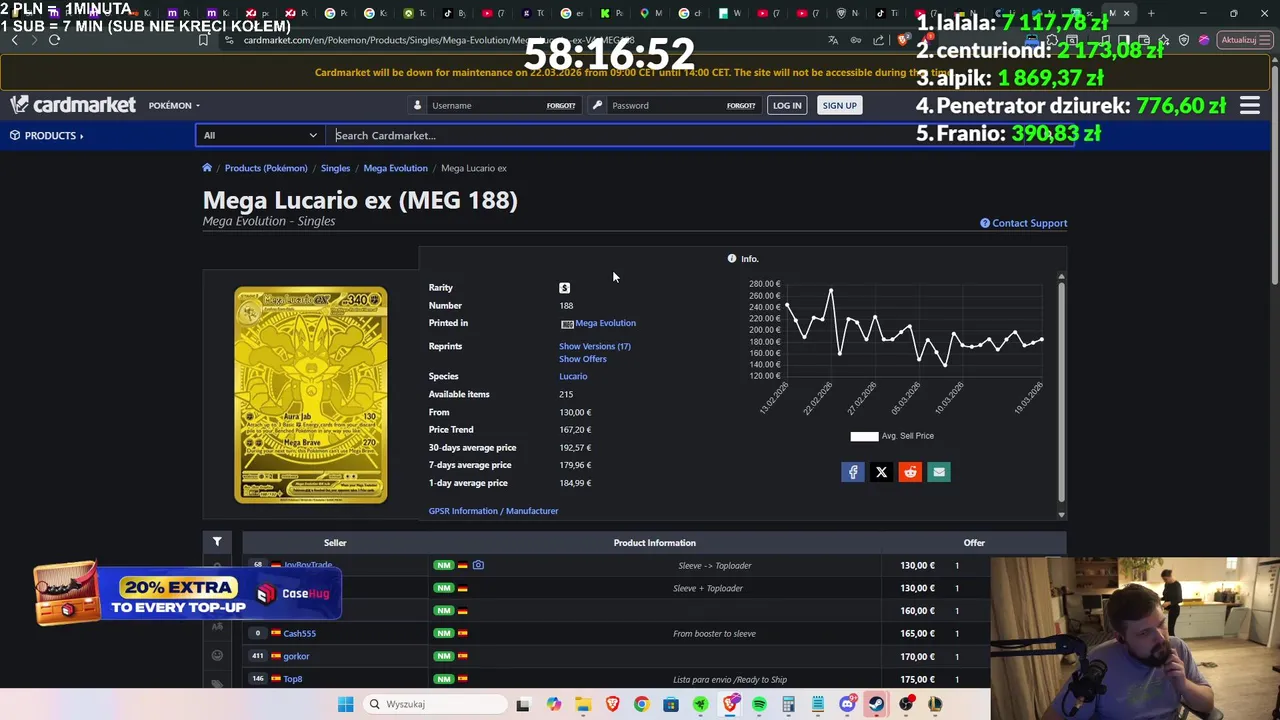Open the Calculator from the taskbar
The height and width of the screenshot is (720, 1280).
(x=788, y=704)
